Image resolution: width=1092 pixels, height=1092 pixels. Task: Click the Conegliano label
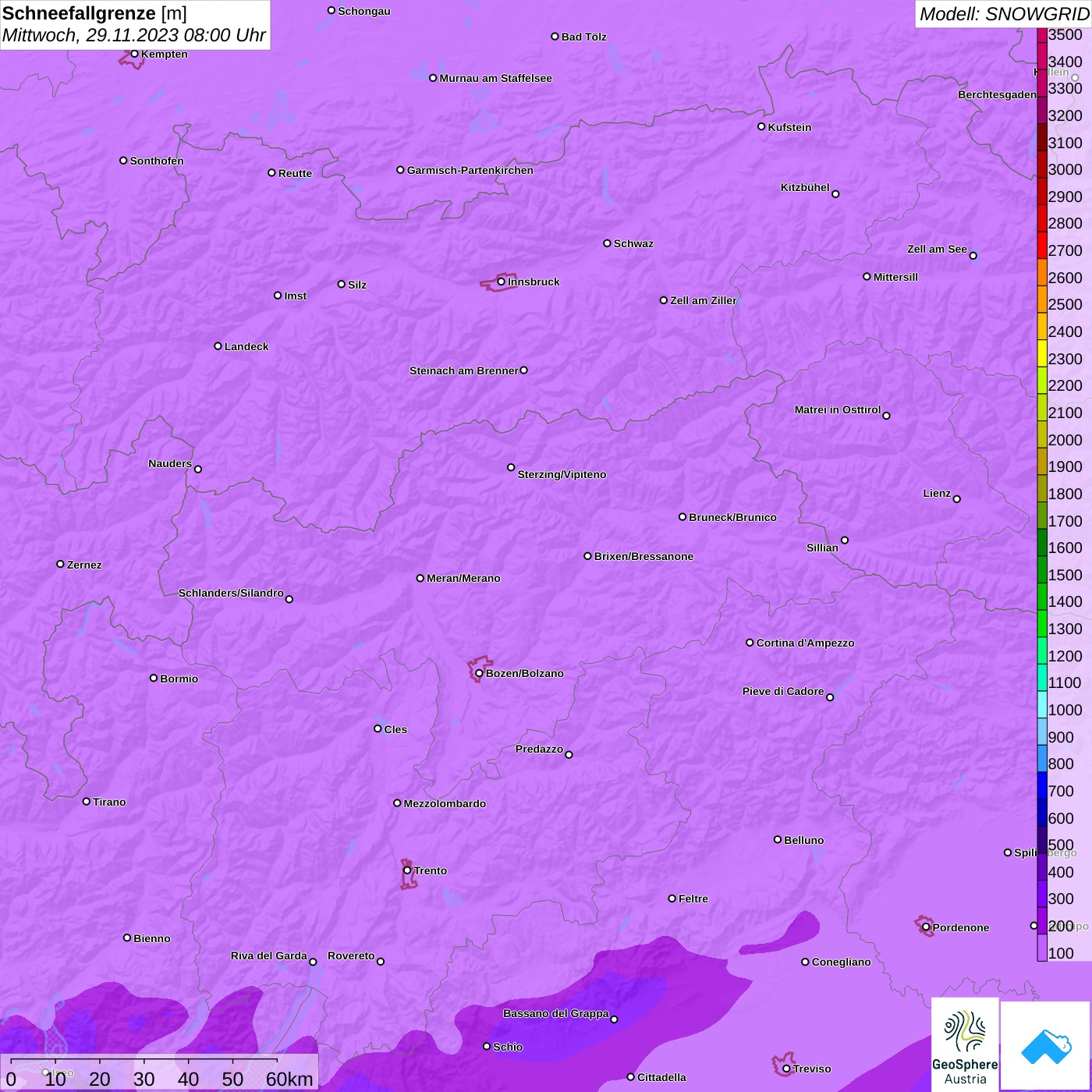[841, 962]
